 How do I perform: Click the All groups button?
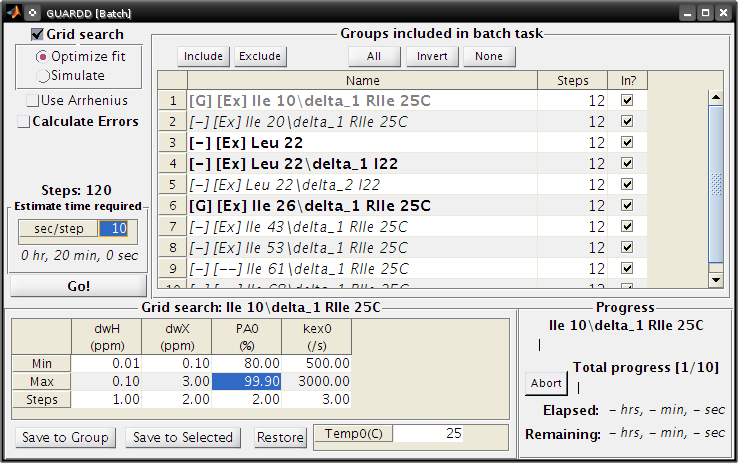point(374,56)
